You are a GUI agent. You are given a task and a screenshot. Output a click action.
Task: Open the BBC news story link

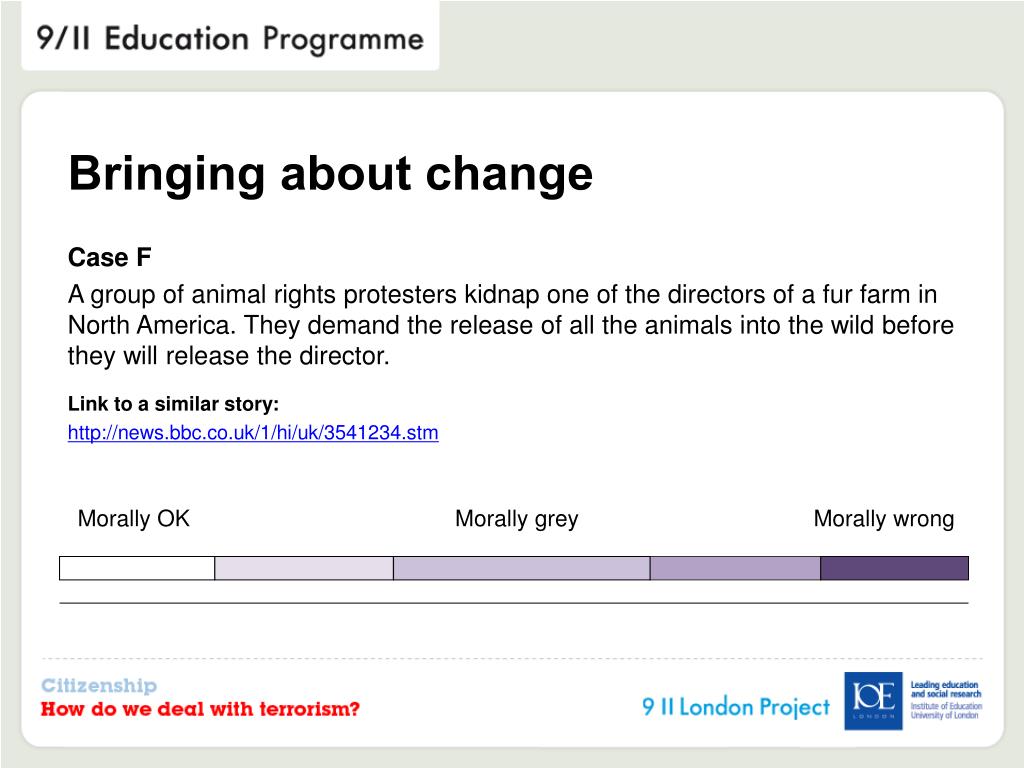[253, 432]
